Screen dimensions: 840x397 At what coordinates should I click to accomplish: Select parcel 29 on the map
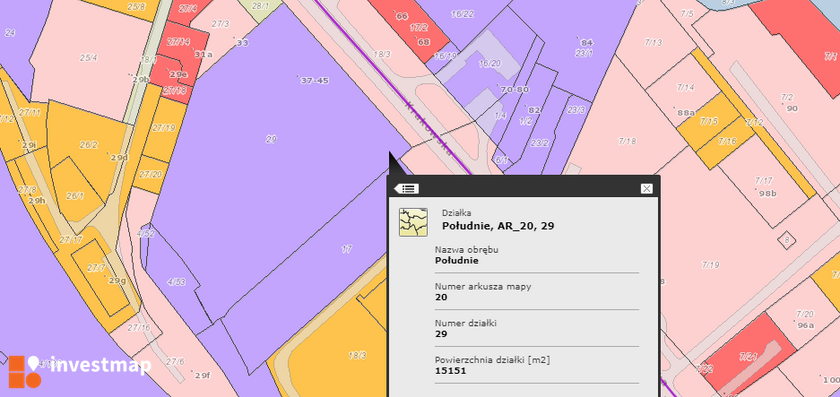[x=271, y=139]
